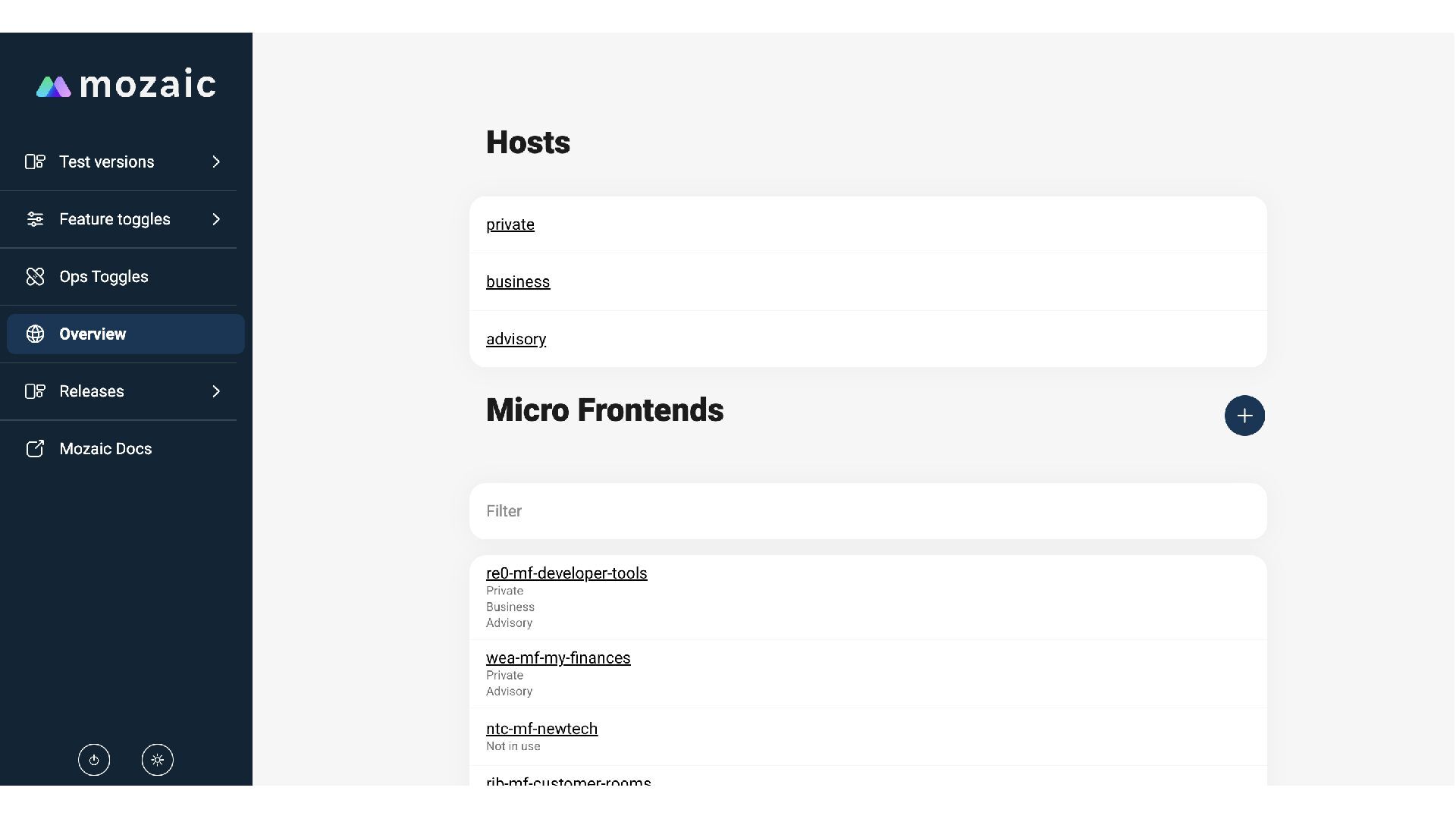Add a new micro frontend
The width and height of the screenshot is (1456, 819).
[x=1244, y=416]
